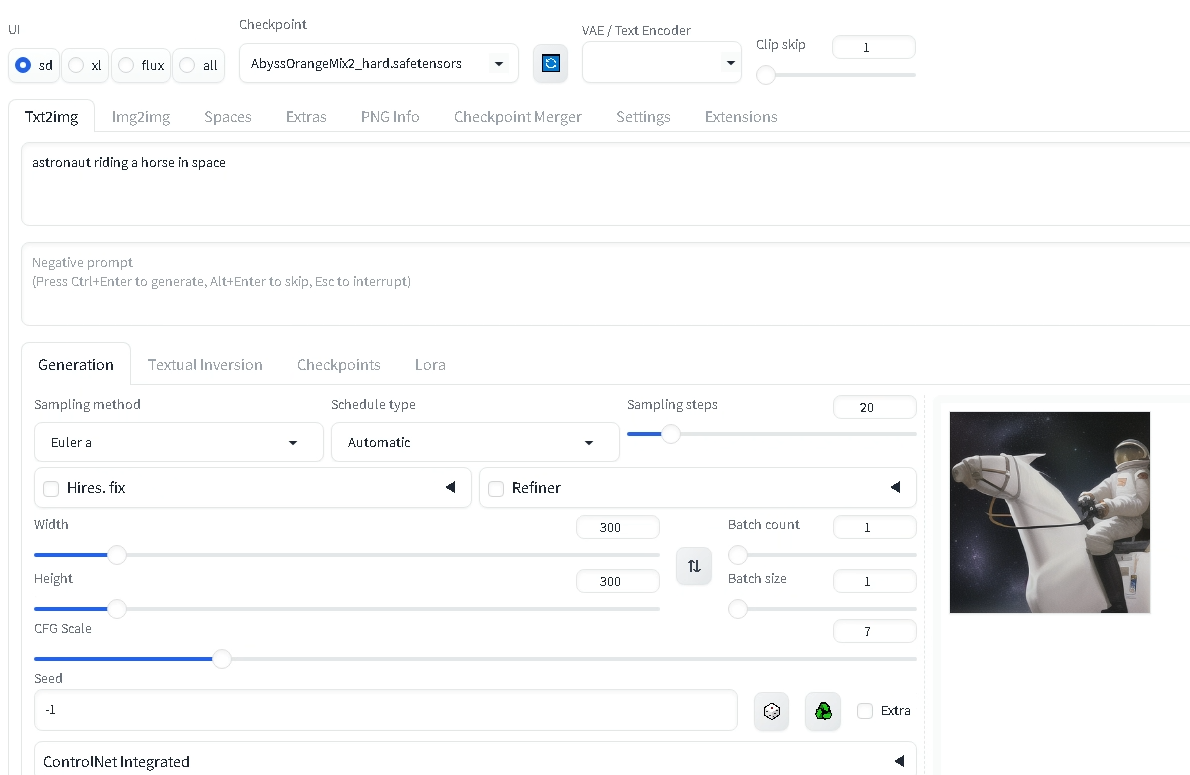Adjust the Batch count slider
This screenshot has width=1190, height=775.
coord(822,555)
